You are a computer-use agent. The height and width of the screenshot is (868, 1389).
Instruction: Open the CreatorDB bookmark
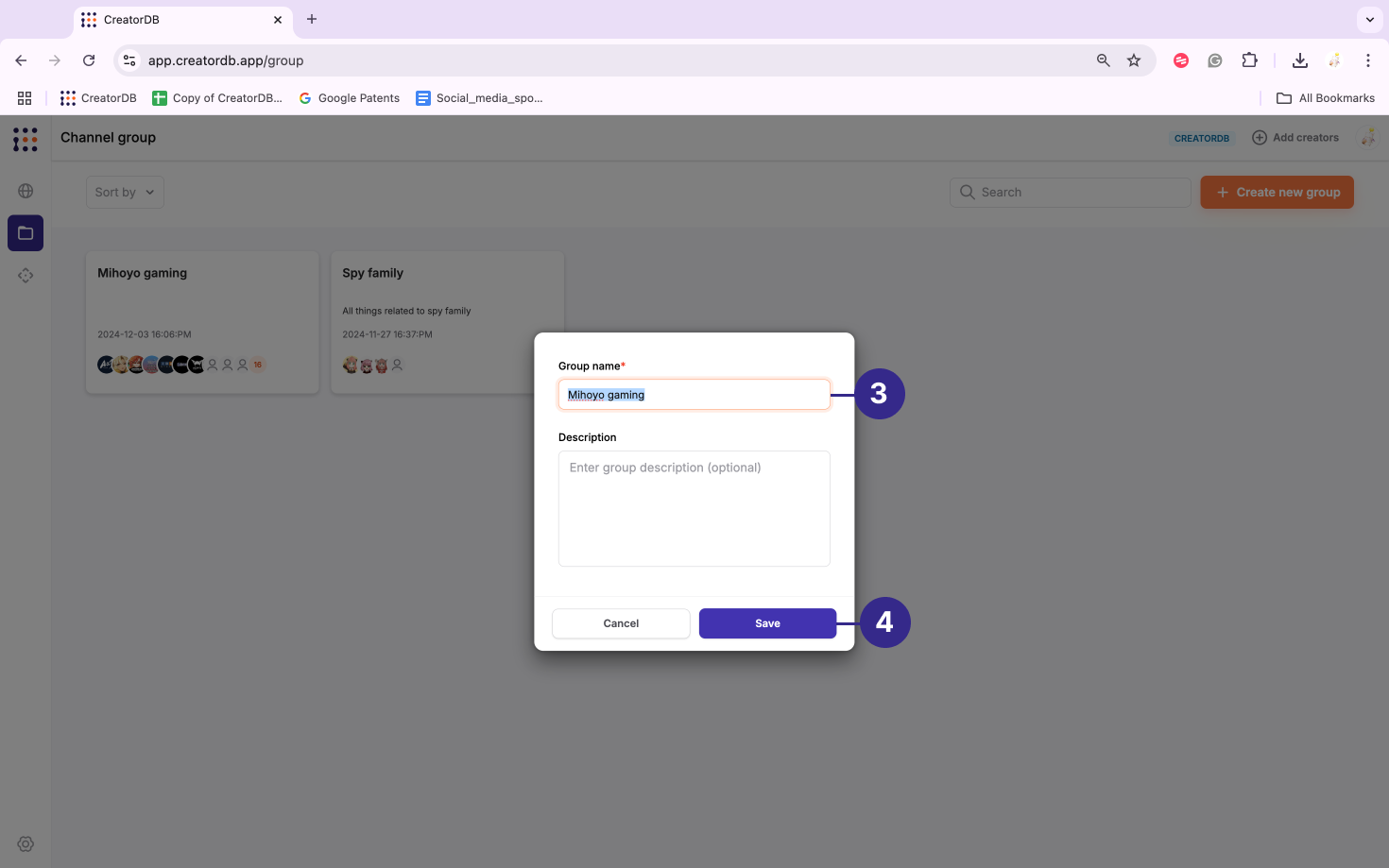click(x=98, y=98)
